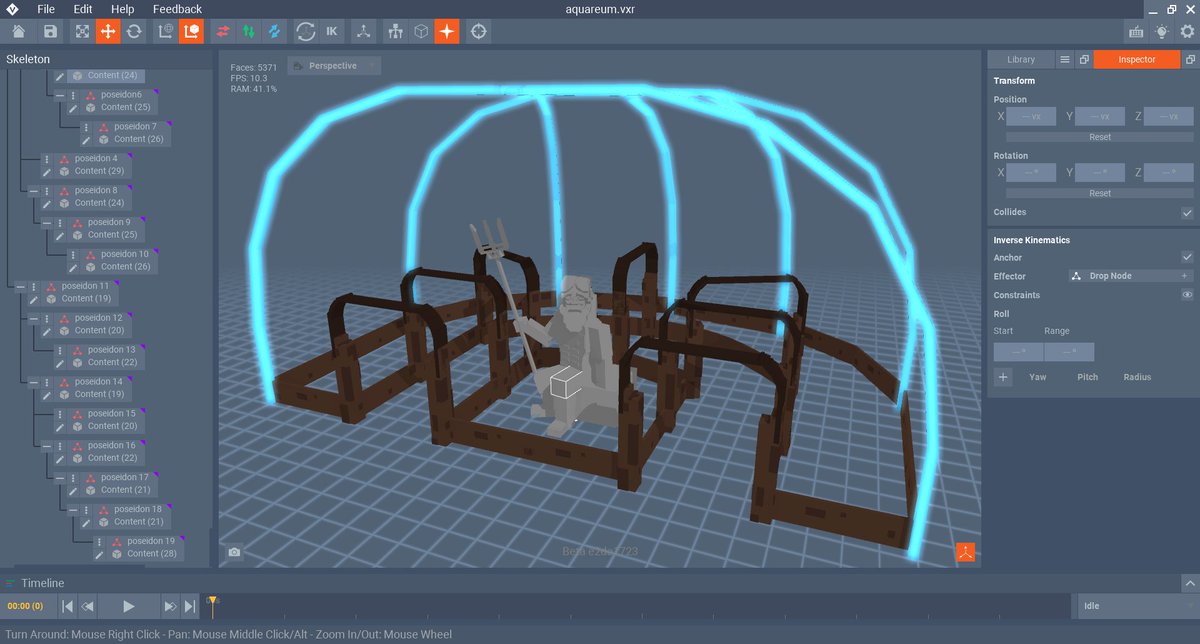Collapse the Timeline panel with the chevron

click(x=1190, y=583)
